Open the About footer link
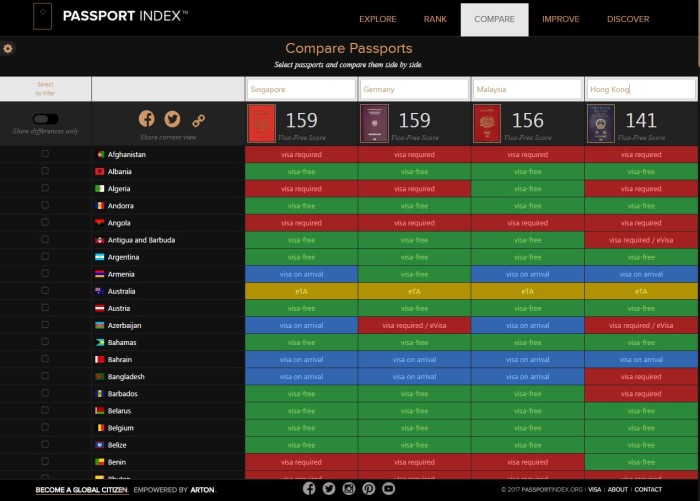The height and width of the screenshot is (501, 700). click(617, 489)
